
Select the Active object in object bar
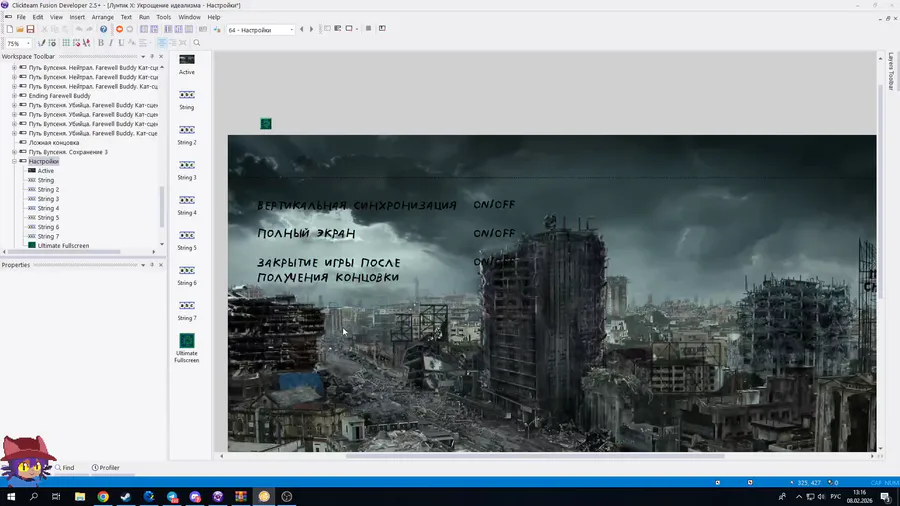click(x=187, y=64)
